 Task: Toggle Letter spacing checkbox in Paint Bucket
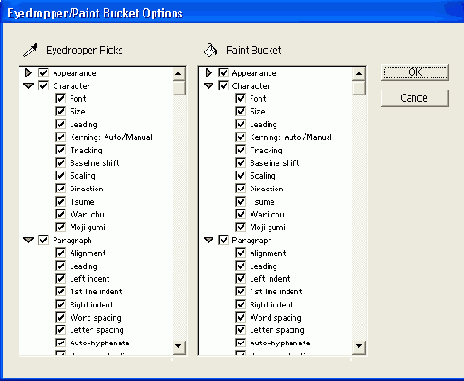coord(240,330)
